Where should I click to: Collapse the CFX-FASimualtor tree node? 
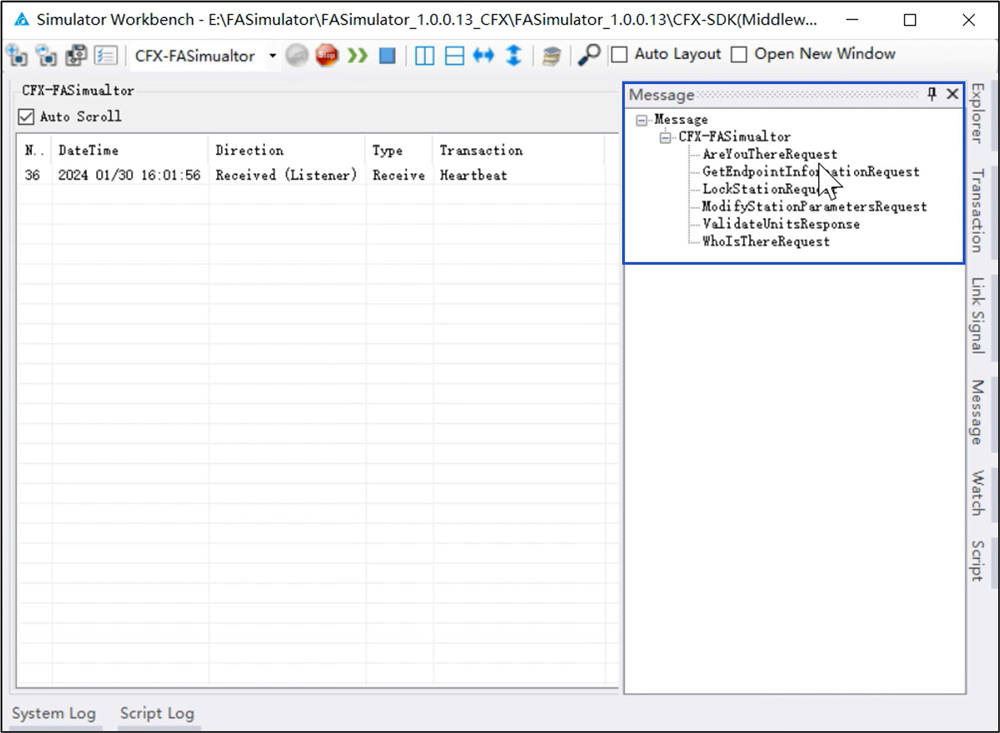666,137
